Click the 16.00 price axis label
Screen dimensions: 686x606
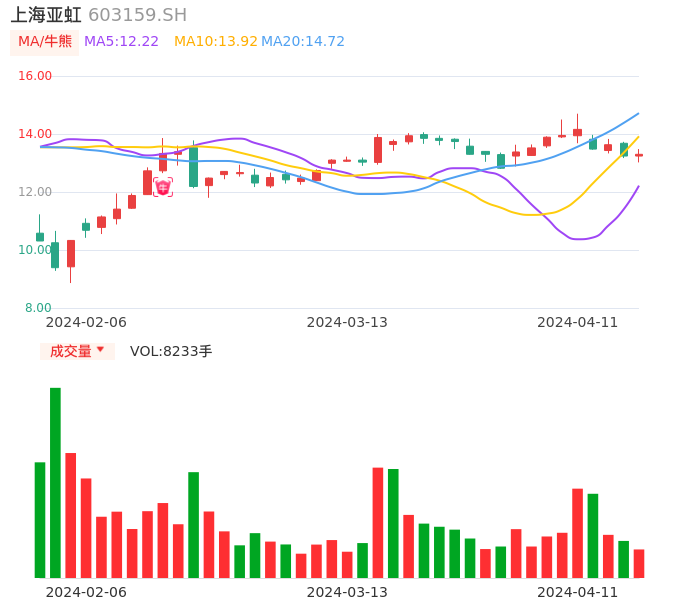pyautogui.click(x=36, y=76)
